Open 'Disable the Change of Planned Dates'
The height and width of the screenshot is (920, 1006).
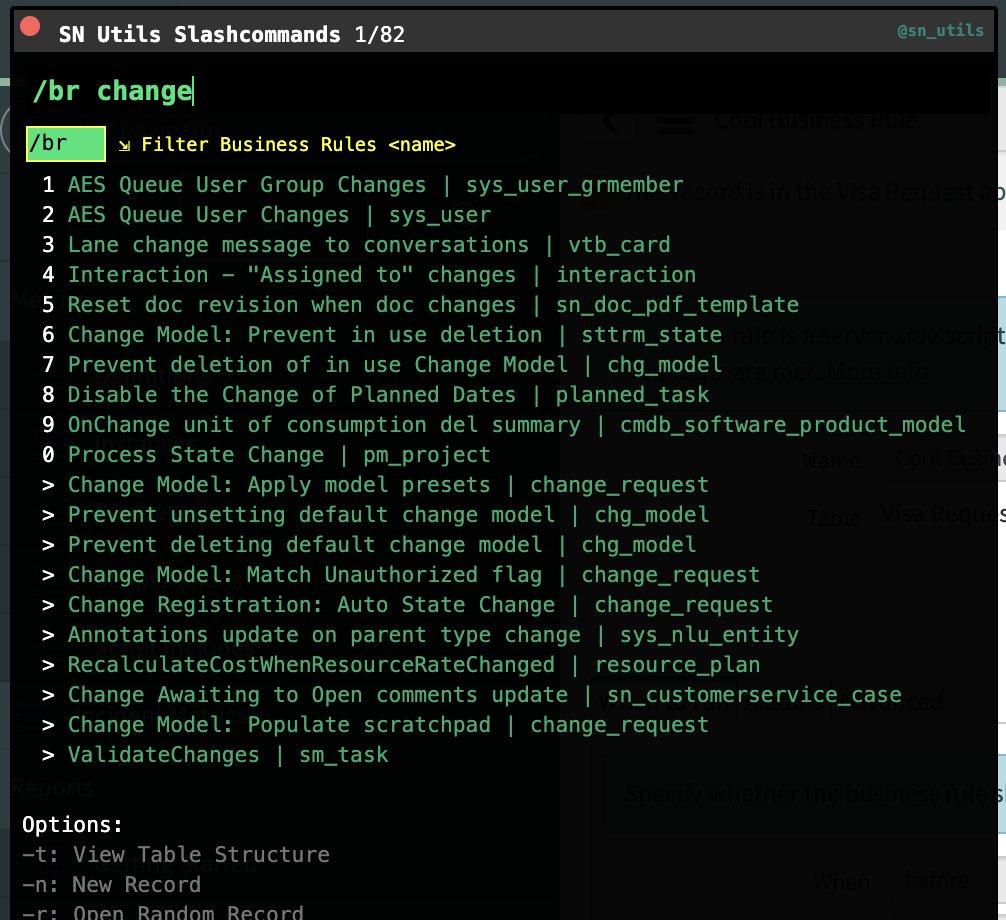click(x=388, y=395)
